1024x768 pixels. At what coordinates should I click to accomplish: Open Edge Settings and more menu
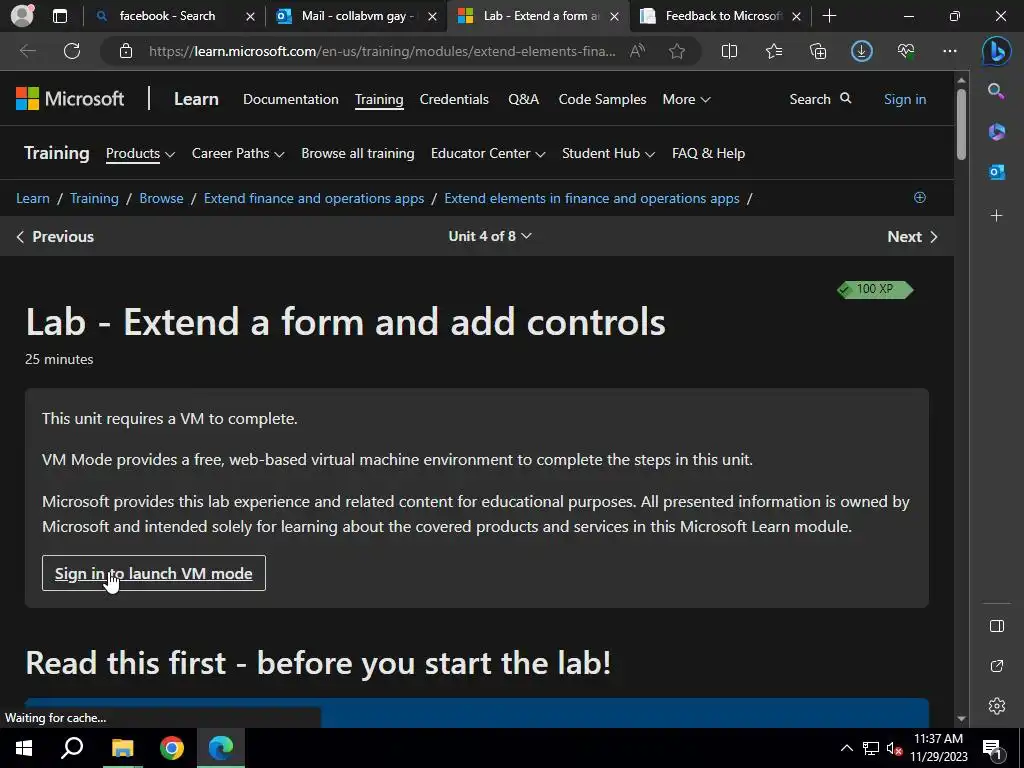pyautogui.click(x=950, y=51)
